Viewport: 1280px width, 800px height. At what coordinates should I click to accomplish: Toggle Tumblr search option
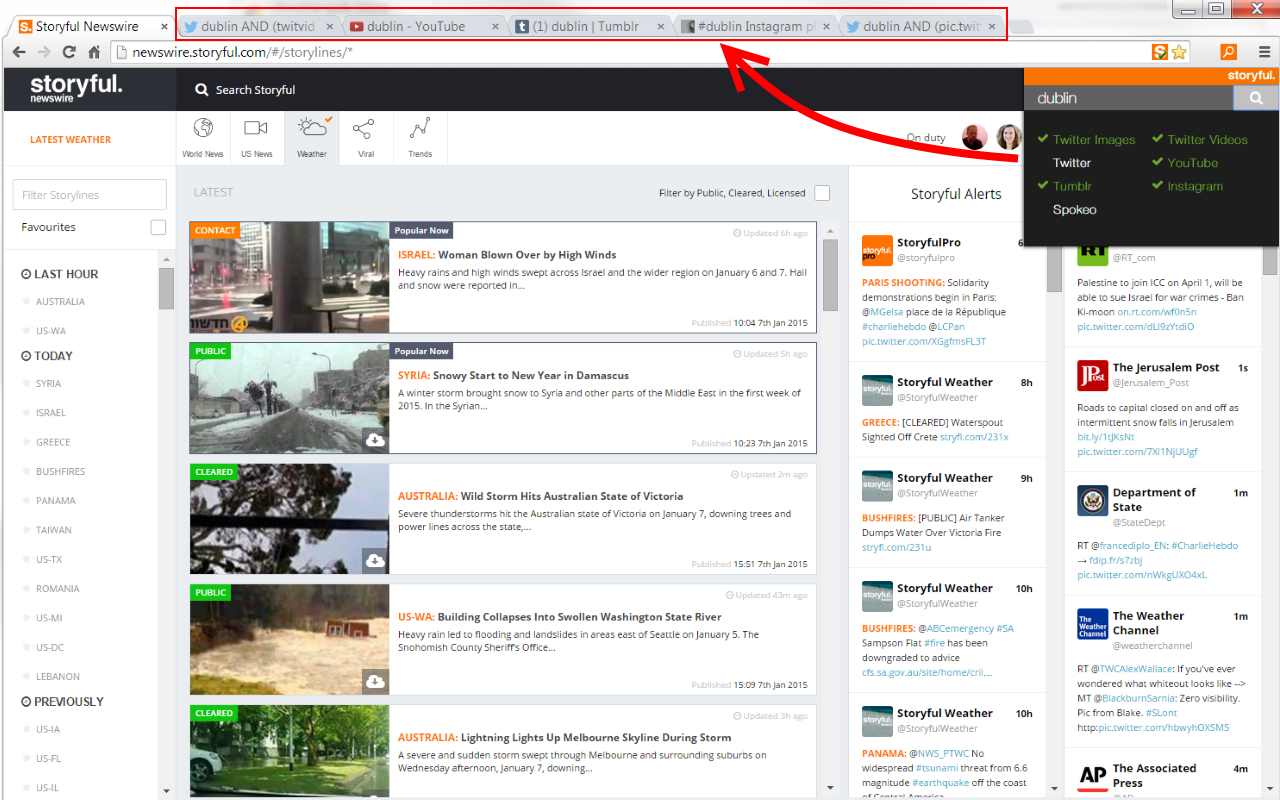pyautogui.click(x=1065, y=186)
